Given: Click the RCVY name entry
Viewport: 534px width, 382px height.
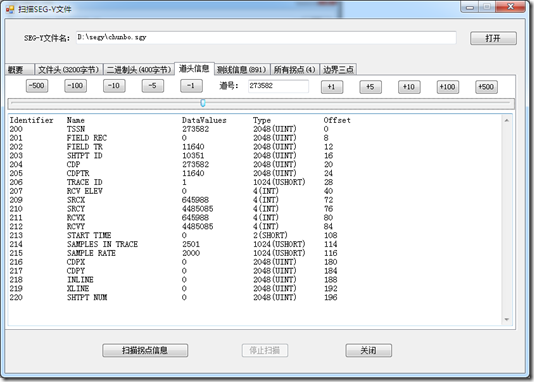Looking at the screenshot, I should (x=76, y=226).
